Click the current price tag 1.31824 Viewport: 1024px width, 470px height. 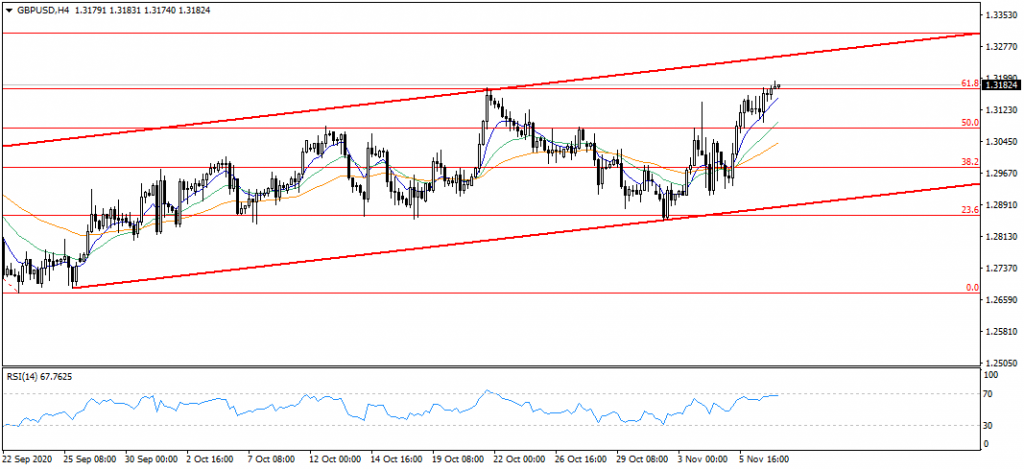1001,85
